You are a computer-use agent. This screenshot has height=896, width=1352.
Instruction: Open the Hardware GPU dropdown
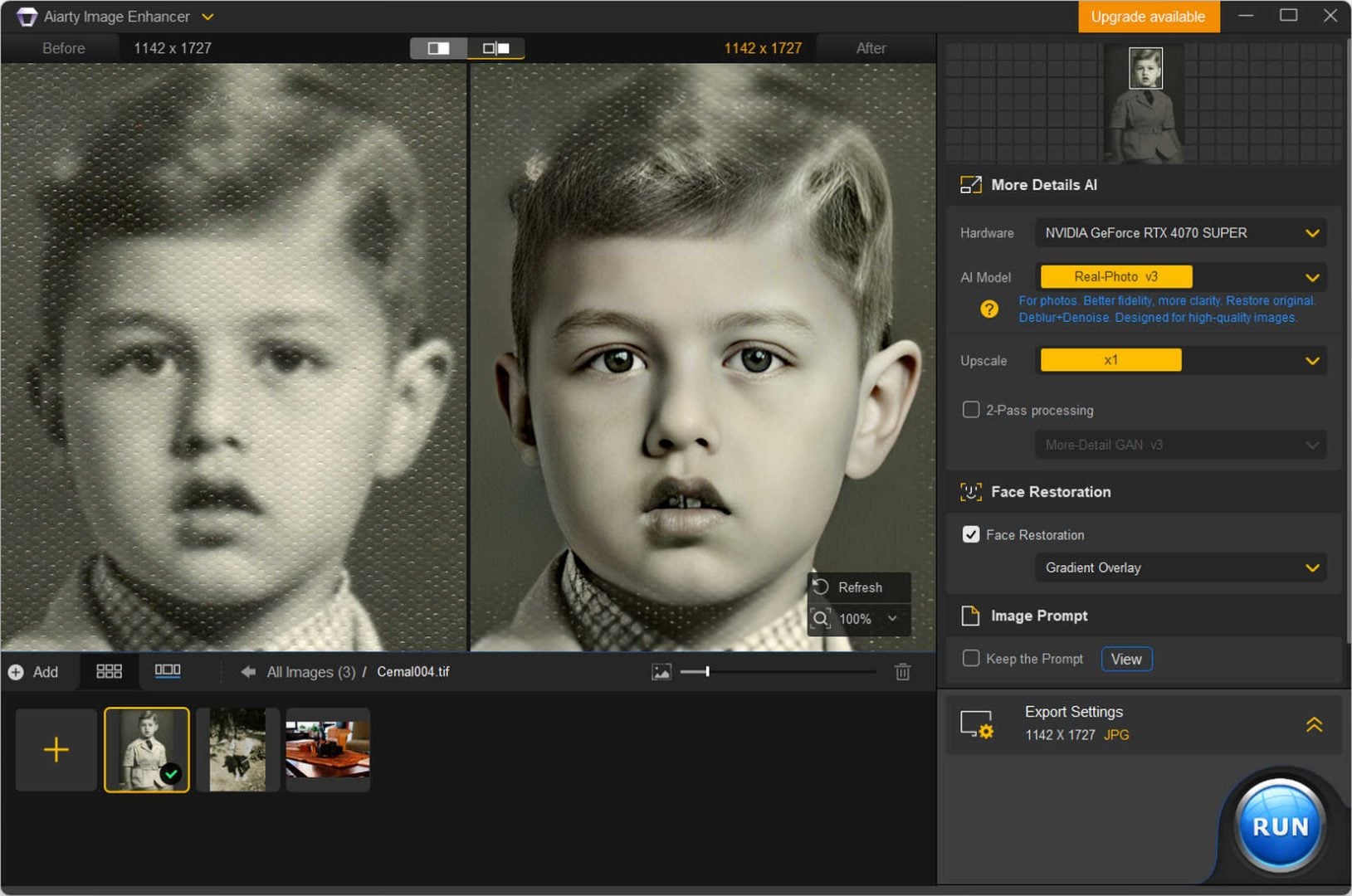click(1179, 233)
